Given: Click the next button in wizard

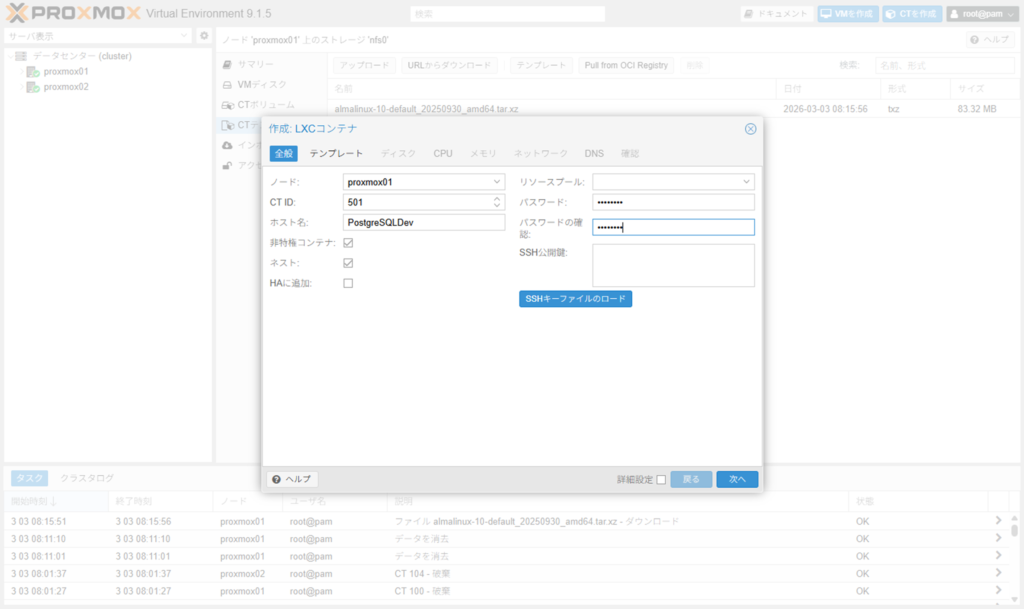Looking at the screenshot, I should [x=737, y=480].
